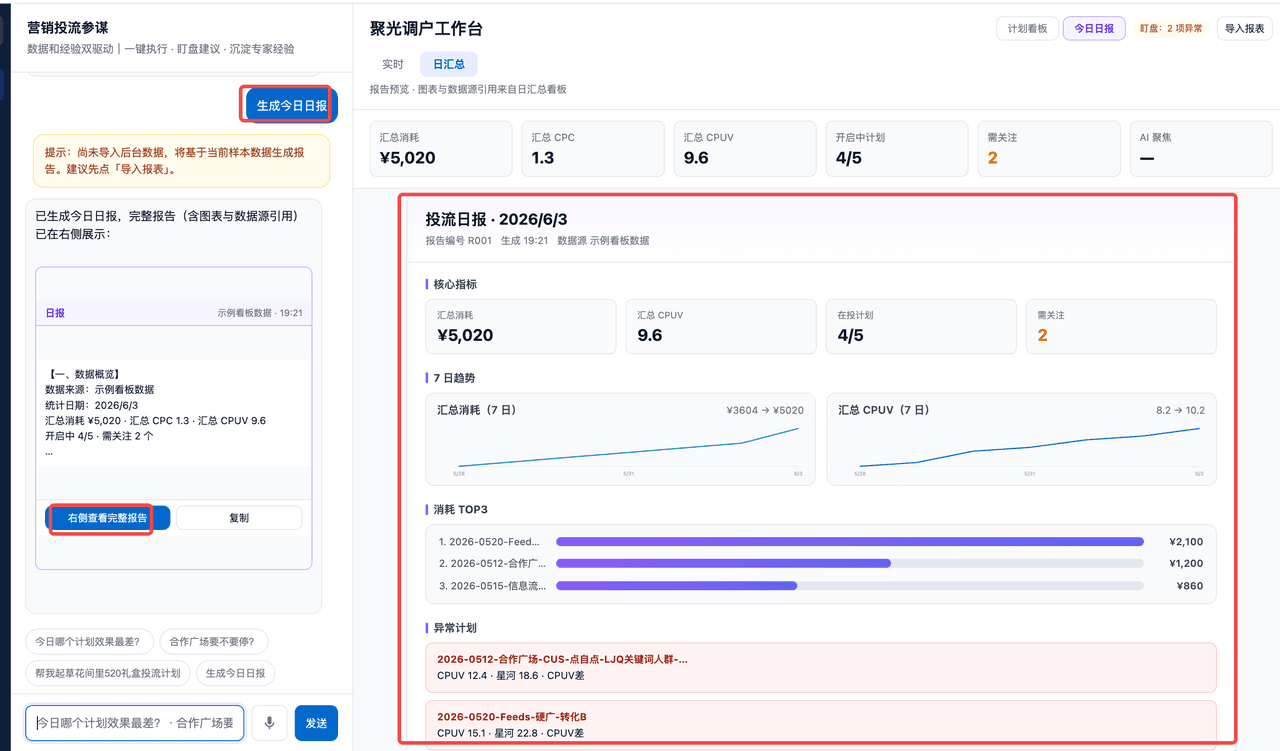The image size is (1280, 751).
Task: Select the 汇总 CPC stat card
Action: pos(592,149)
